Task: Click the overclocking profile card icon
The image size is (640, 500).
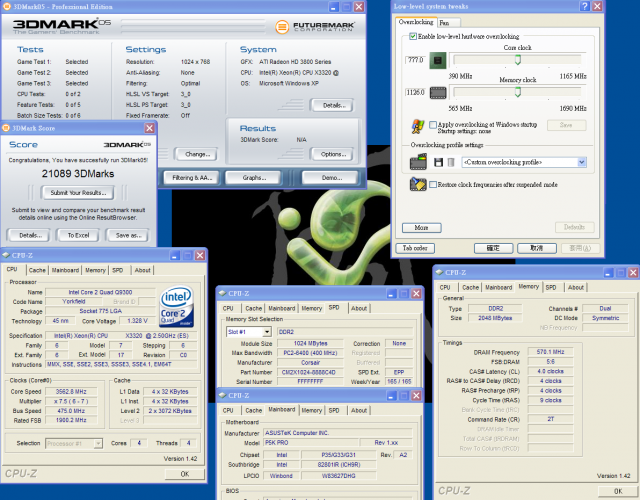Action: [418, 162]
